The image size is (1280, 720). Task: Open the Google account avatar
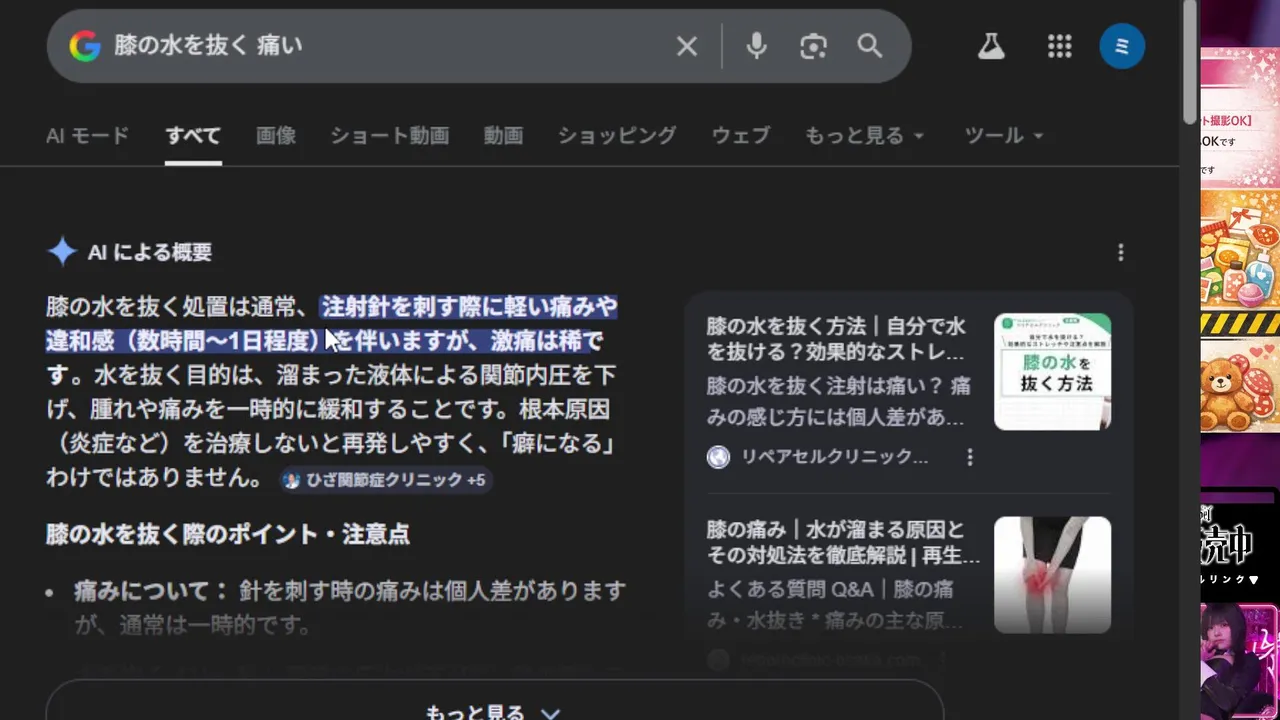coord(1122,46)
